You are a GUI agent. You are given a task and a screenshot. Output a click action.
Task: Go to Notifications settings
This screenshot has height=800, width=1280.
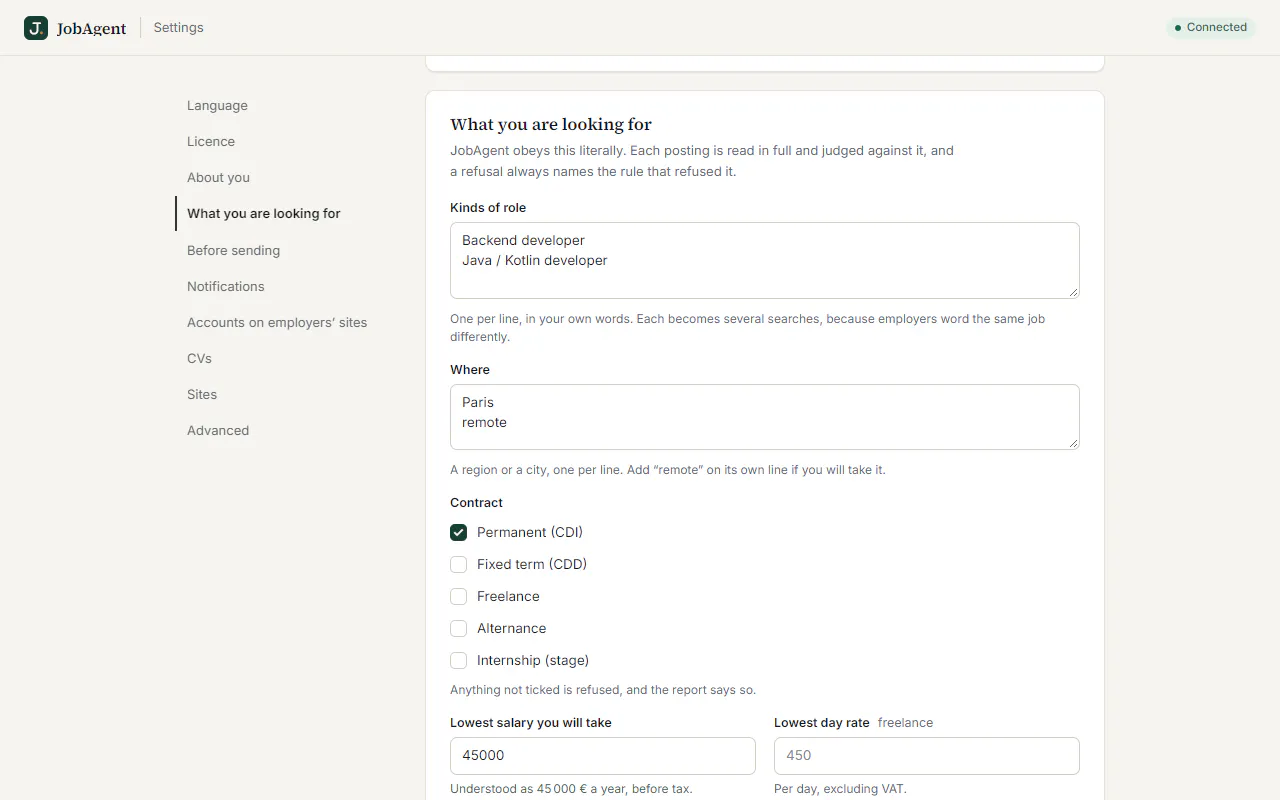pos(226,286)
